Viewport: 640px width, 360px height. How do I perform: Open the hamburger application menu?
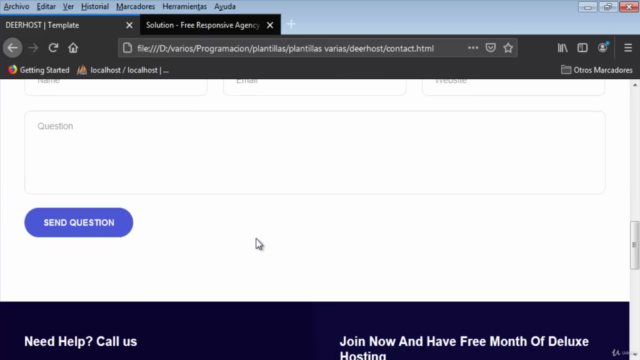(x=628, y=48)
